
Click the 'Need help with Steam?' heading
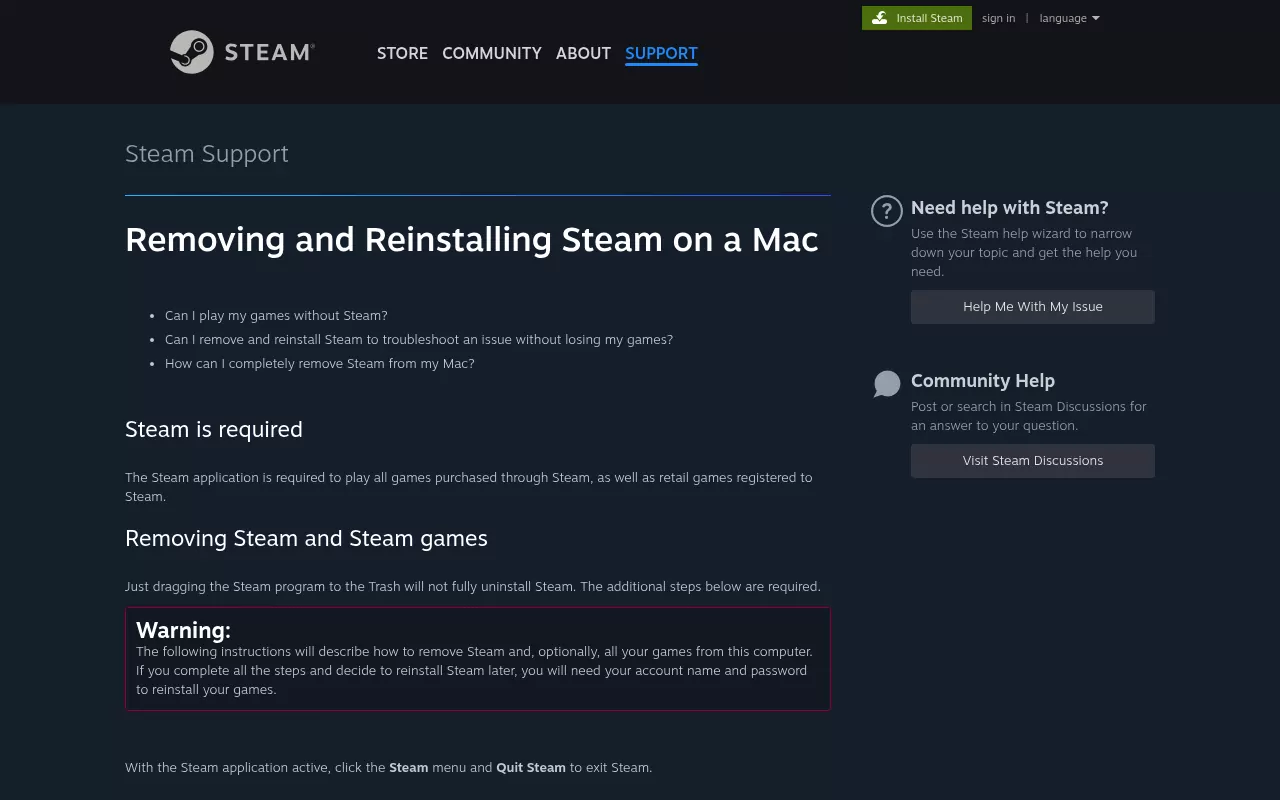coord(1010,208)
